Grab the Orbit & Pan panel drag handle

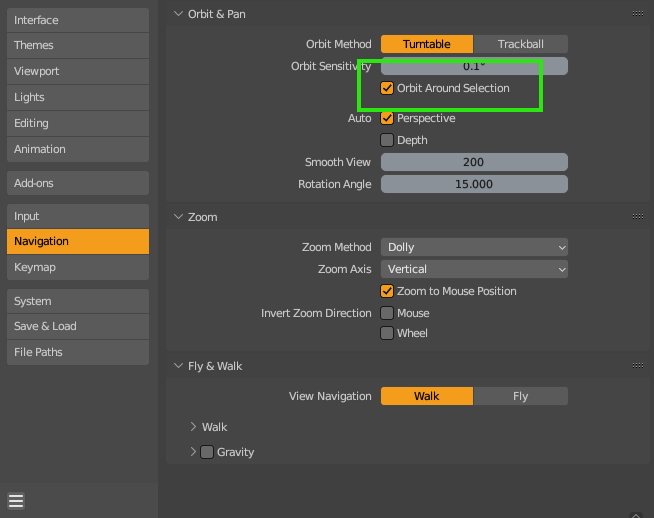(637, 14)
